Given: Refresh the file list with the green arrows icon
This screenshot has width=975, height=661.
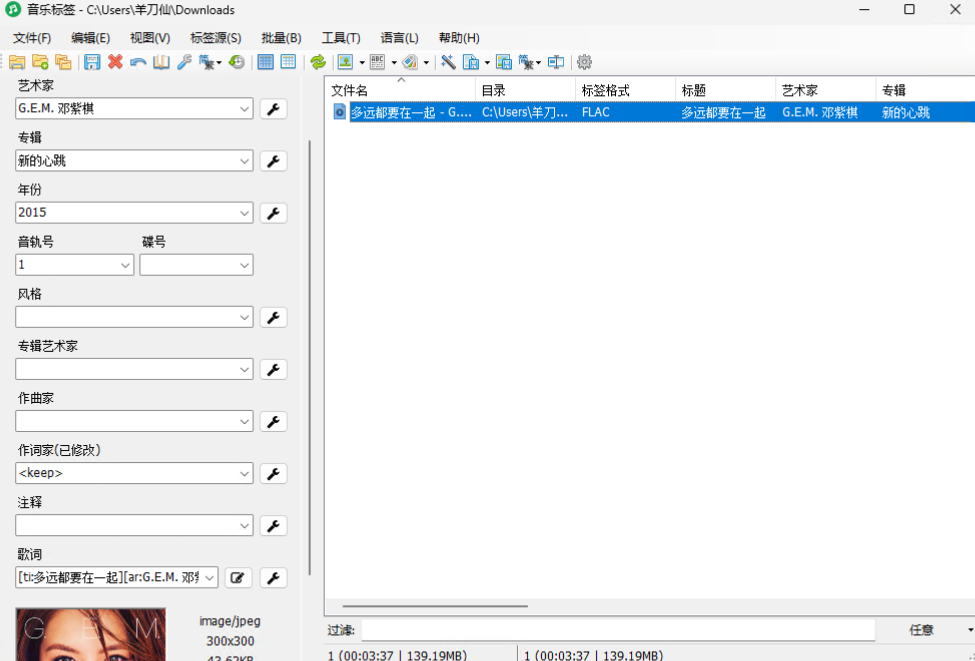Looking at the screenshot, I should pyautogui.click(x=318, y=61).
